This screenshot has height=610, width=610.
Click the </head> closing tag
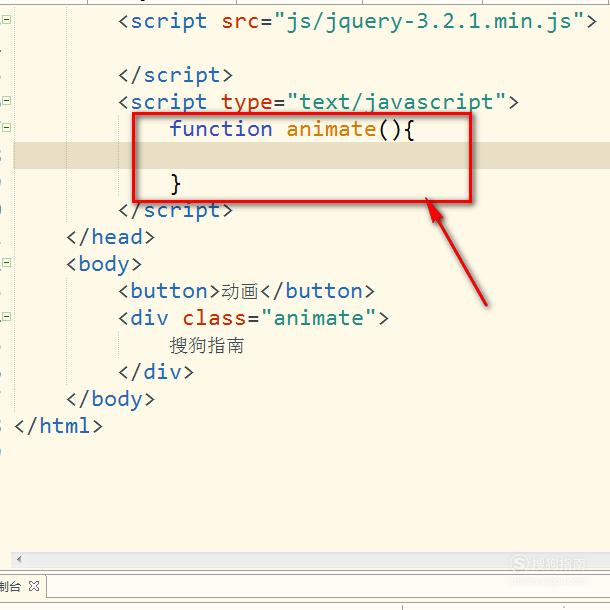(110, 237)
